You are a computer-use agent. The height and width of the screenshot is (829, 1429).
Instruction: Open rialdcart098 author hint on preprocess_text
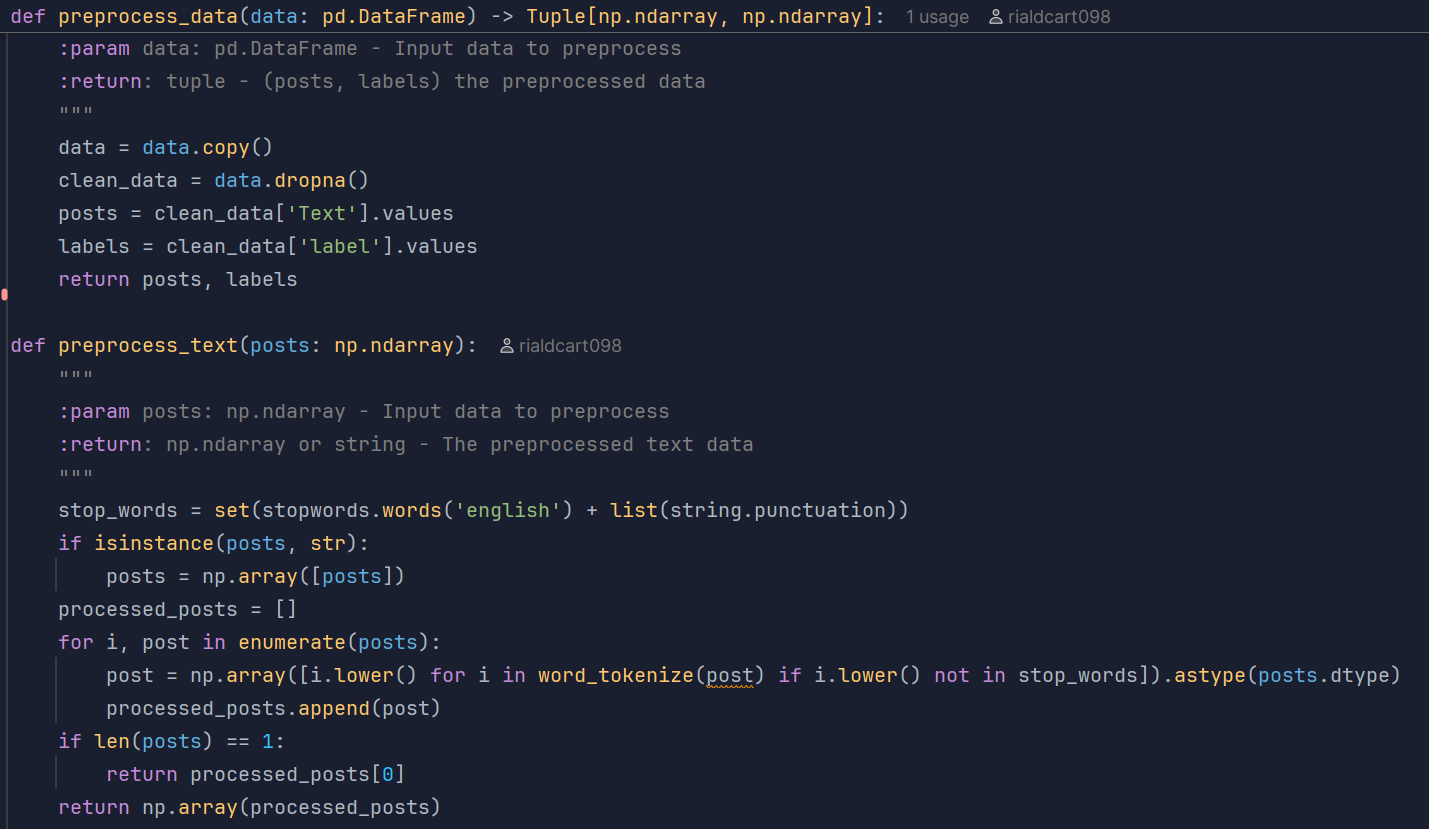570,346
